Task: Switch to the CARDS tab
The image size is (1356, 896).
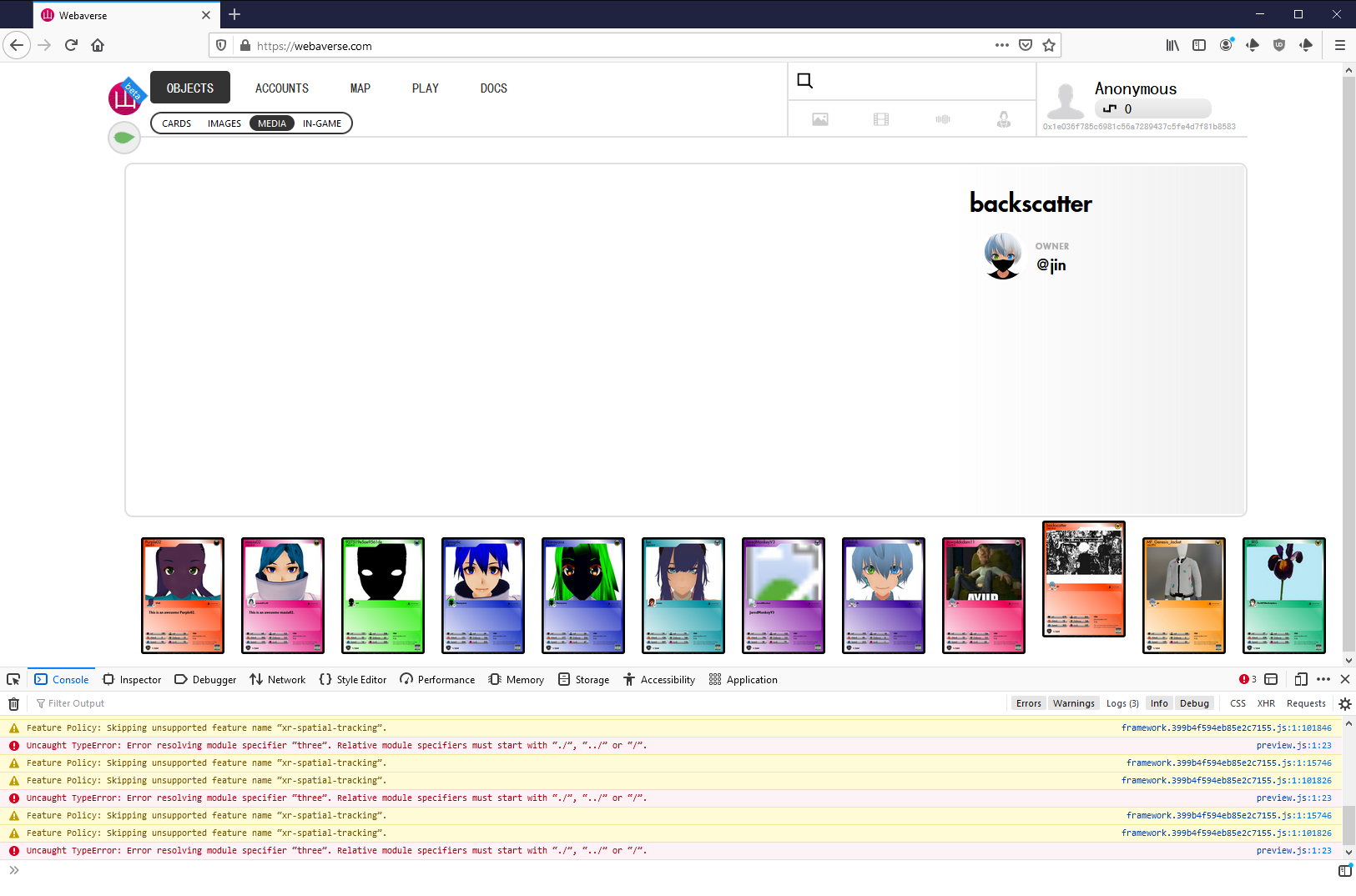Action: point(175,123)
